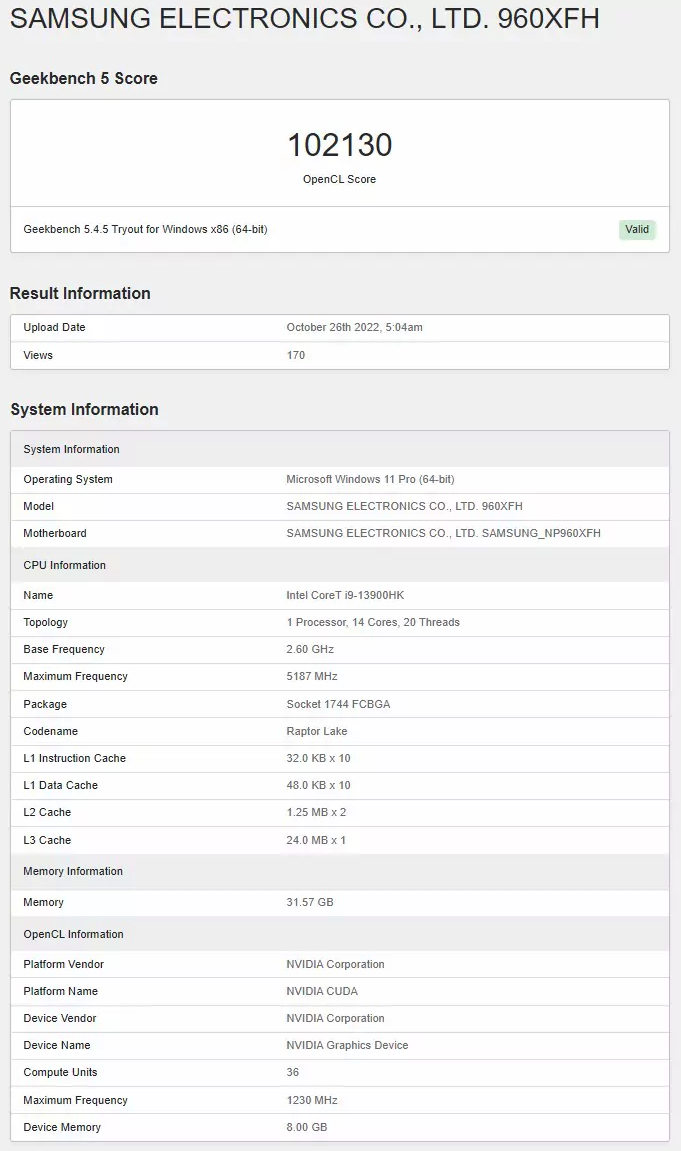The image size is (681, 1151).
Task: Click the Memory Information section header
Action: (340, 872)
